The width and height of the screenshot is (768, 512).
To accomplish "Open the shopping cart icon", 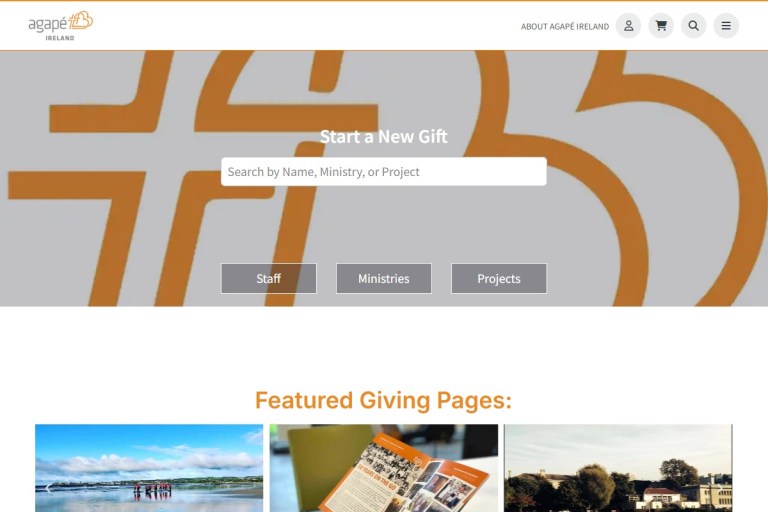I will 661,25.
